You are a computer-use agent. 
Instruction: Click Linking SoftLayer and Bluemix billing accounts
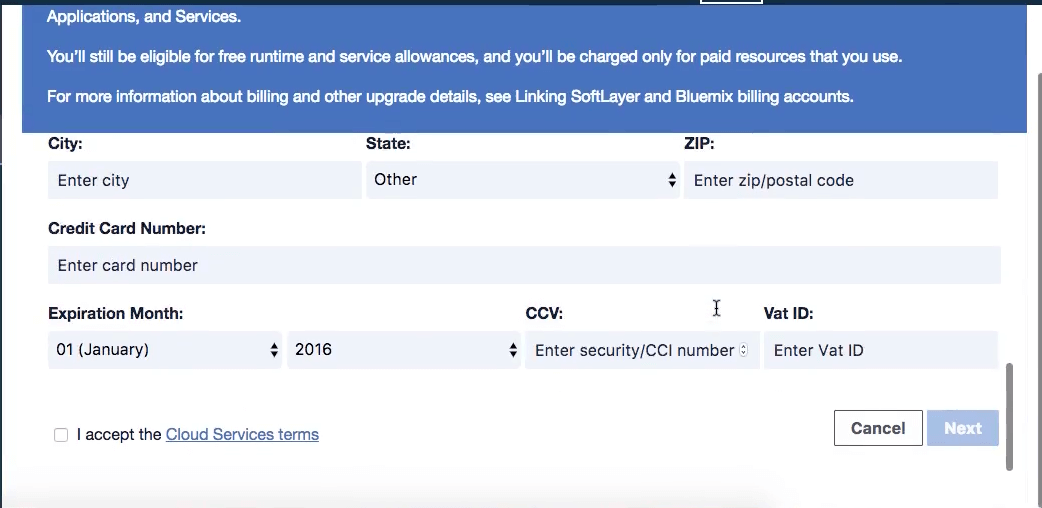click(x=684, y=97)
